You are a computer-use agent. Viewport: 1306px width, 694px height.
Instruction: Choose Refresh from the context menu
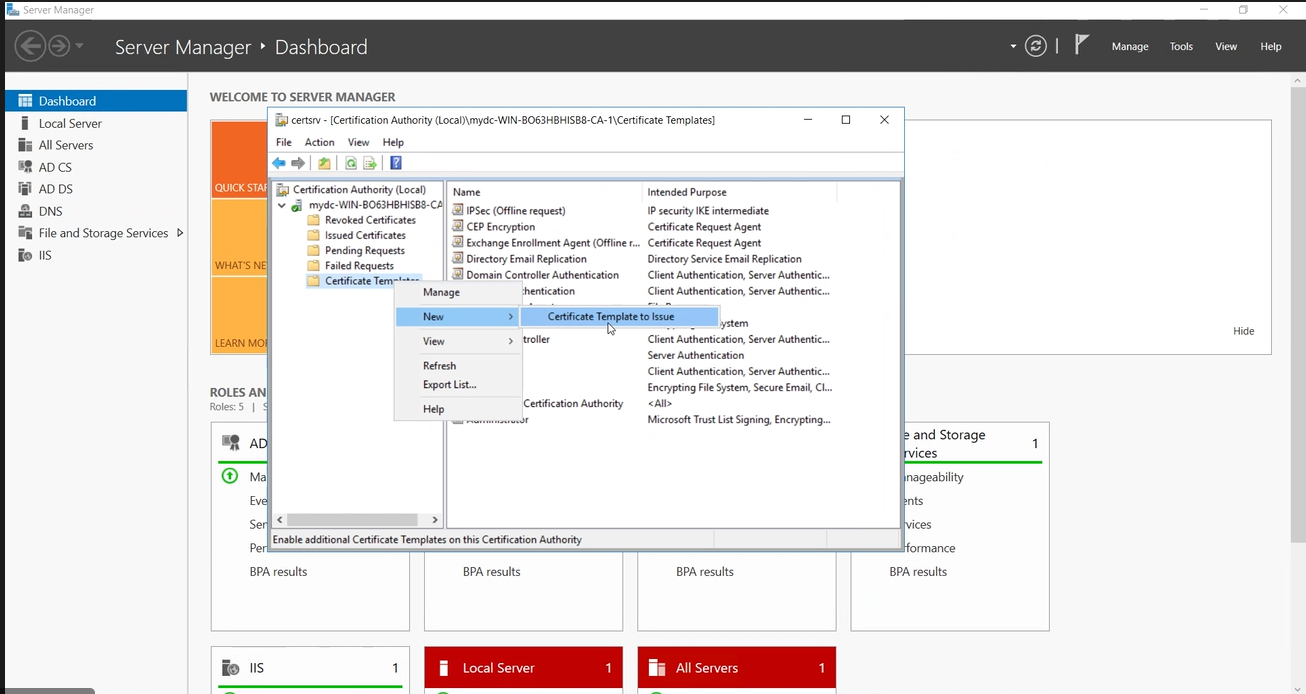[458, 366]
